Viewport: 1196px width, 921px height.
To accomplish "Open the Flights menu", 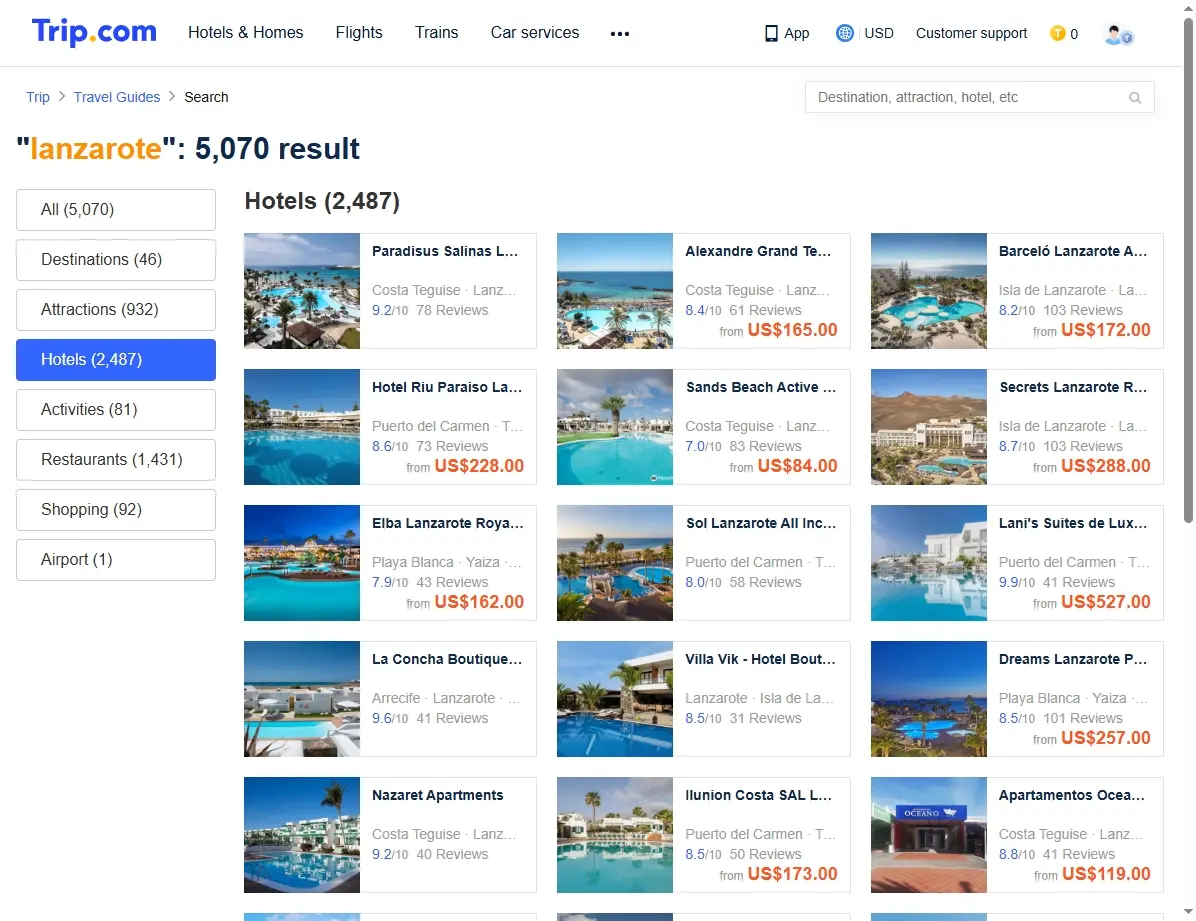I will click(359, 33).
